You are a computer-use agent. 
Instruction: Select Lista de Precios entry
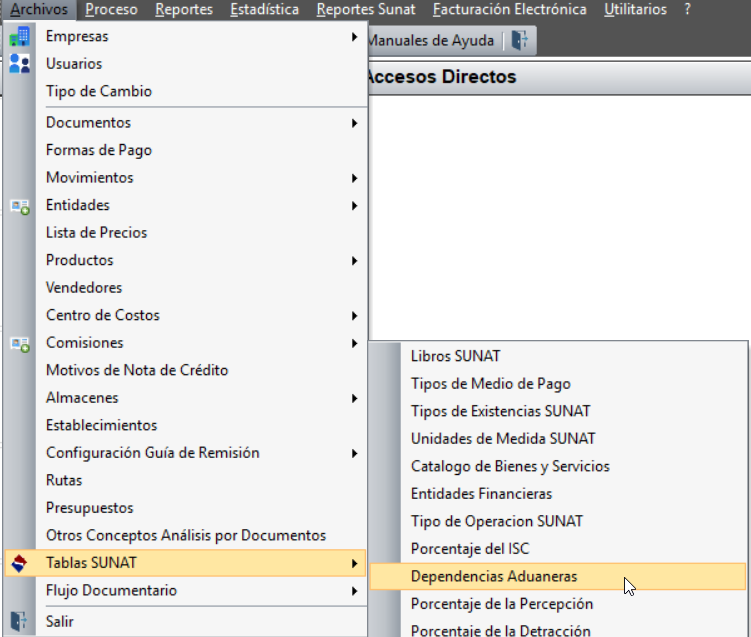(184, 233)
